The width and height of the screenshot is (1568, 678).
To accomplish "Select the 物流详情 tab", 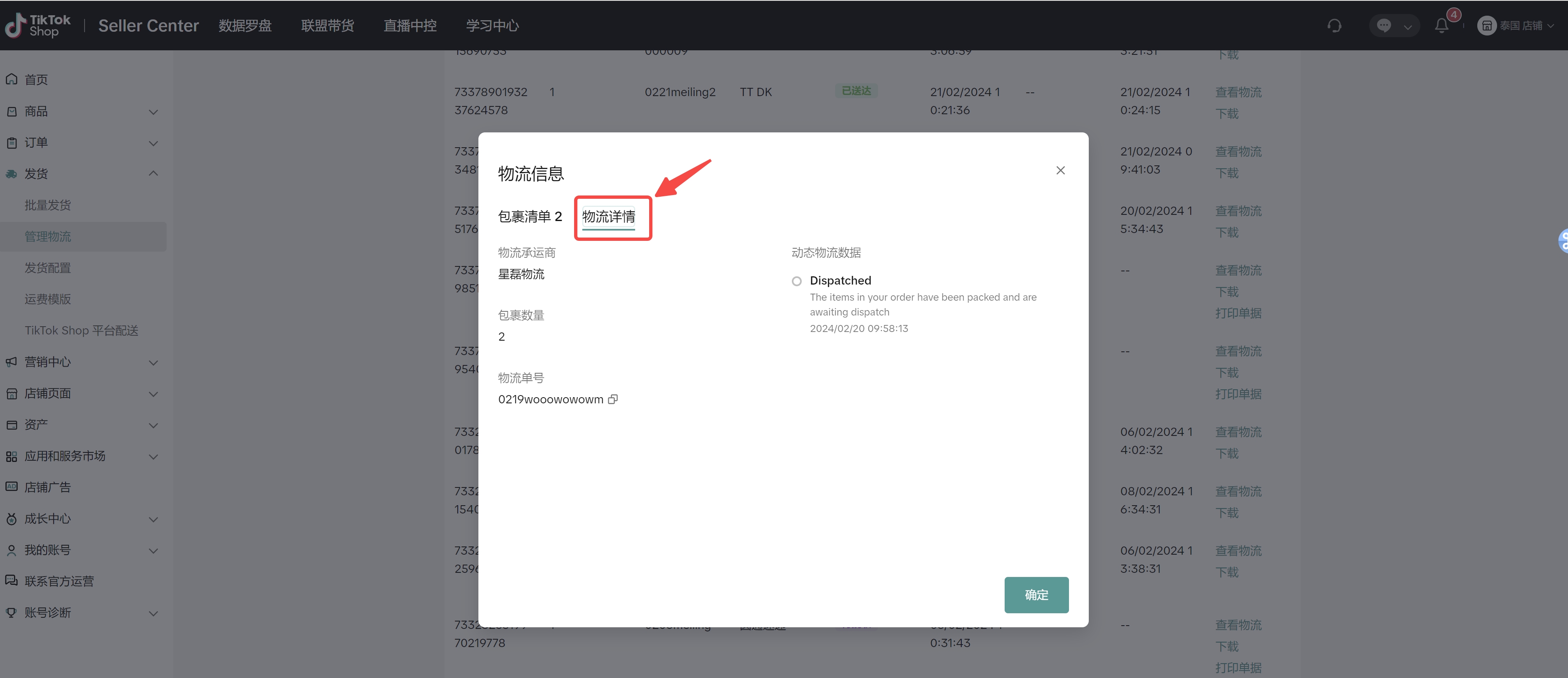I will tap(608, 217).
